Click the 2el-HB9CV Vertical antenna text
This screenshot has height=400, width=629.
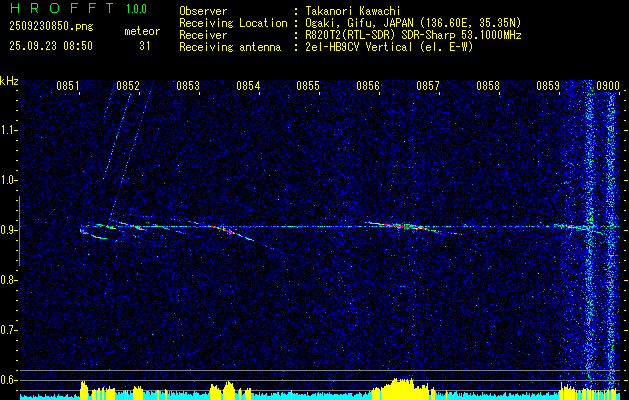click(387, 47)
